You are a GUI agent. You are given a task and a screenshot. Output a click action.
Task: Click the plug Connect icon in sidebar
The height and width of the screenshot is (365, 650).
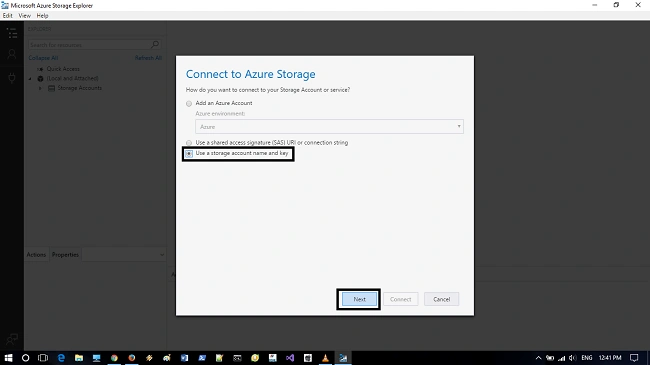(x=12, y=78)
